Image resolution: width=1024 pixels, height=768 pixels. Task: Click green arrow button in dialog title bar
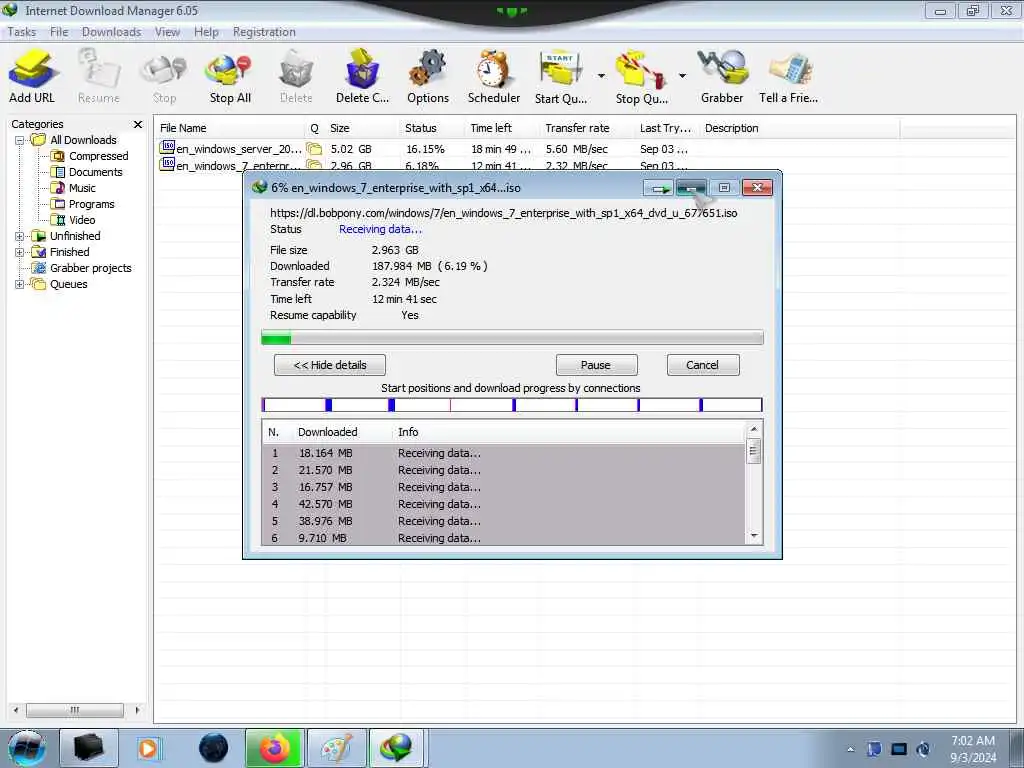pyautogui.click(x=658, y=188)
